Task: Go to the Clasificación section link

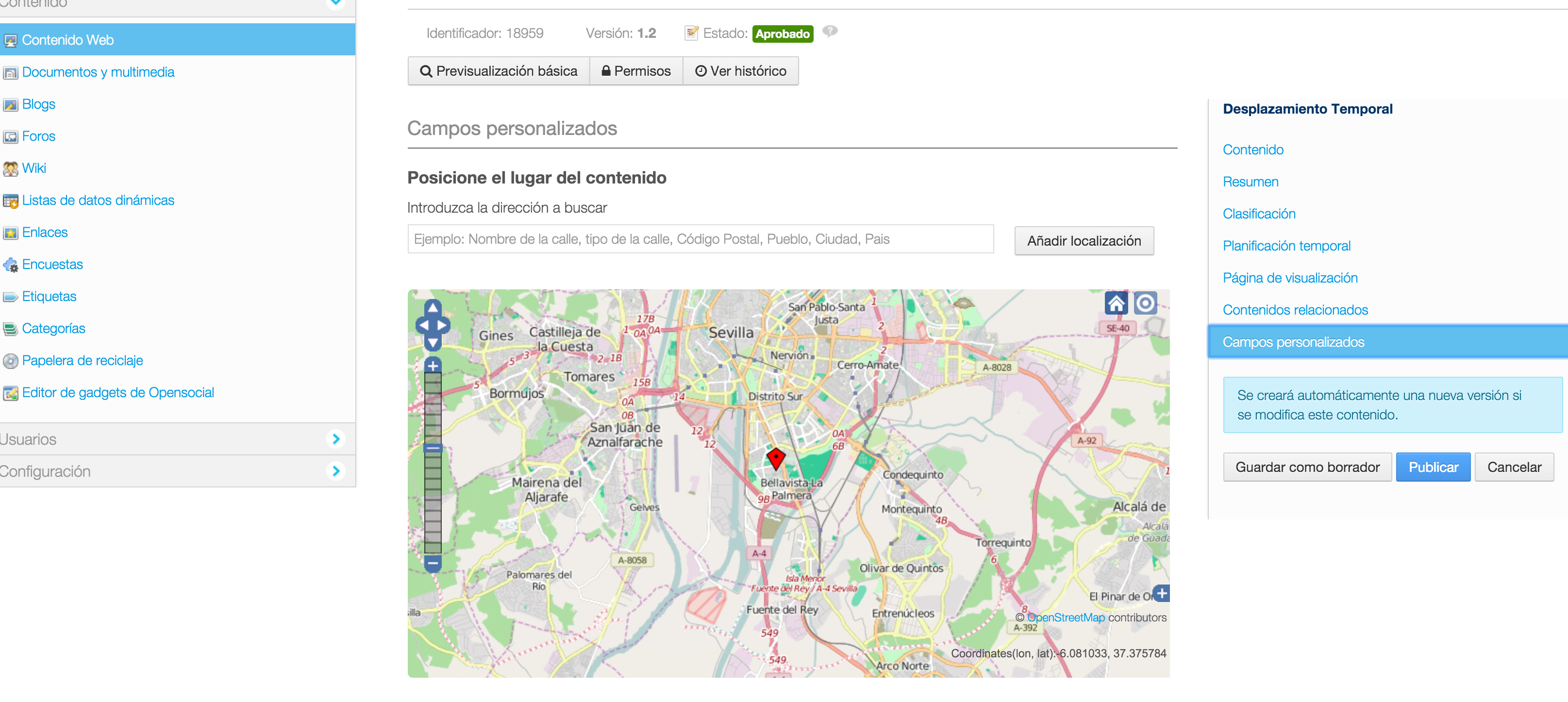Action: tap(1258, 214)
